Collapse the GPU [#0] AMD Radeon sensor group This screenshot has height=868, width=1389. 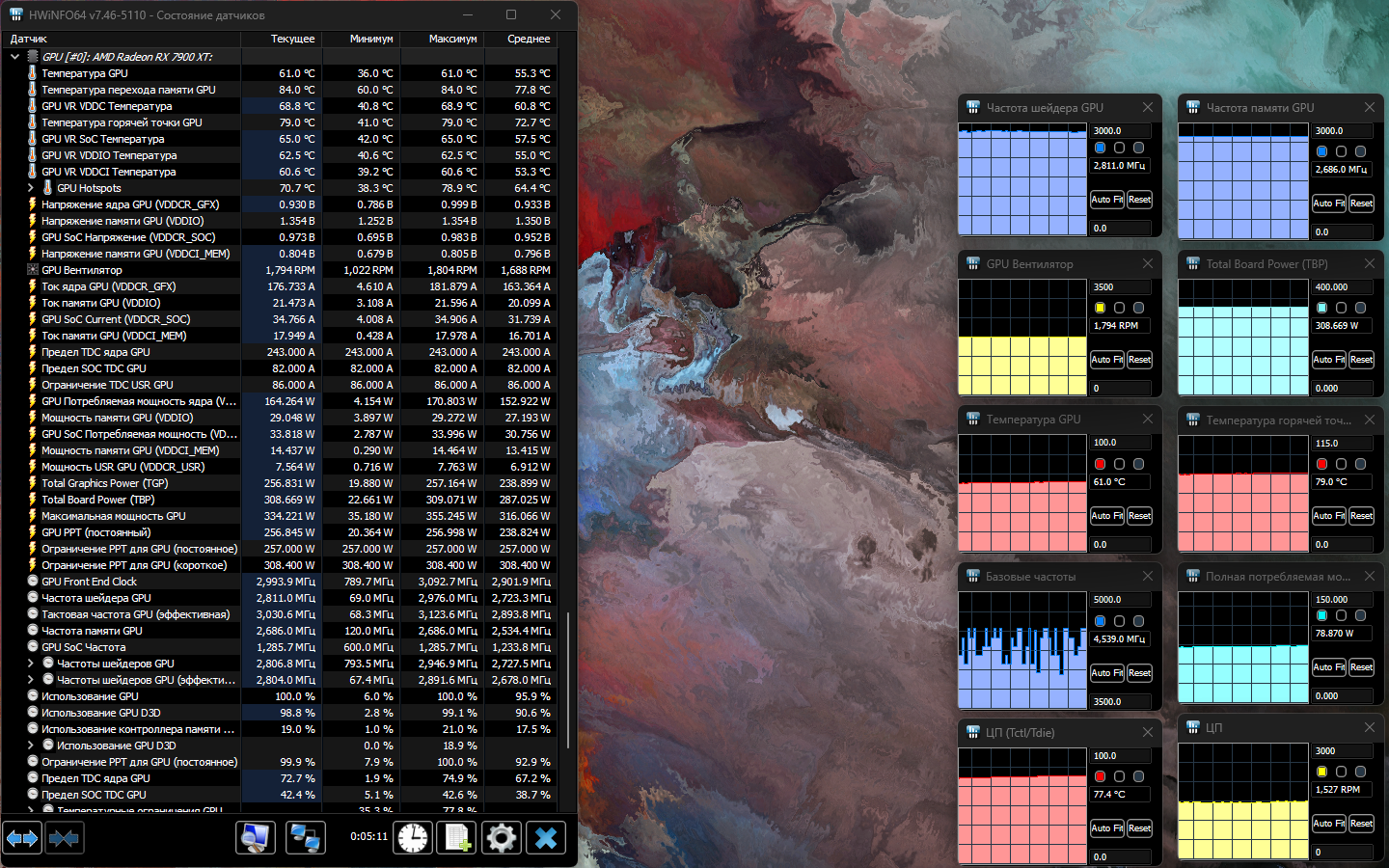click(14, 57)
